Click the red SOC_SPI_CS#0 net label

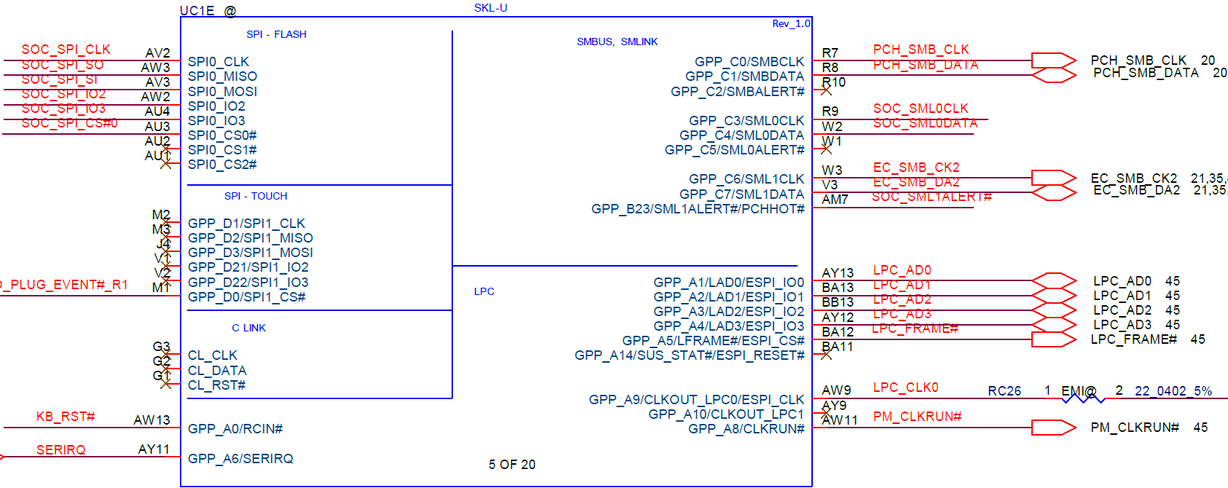click(69, 123)
